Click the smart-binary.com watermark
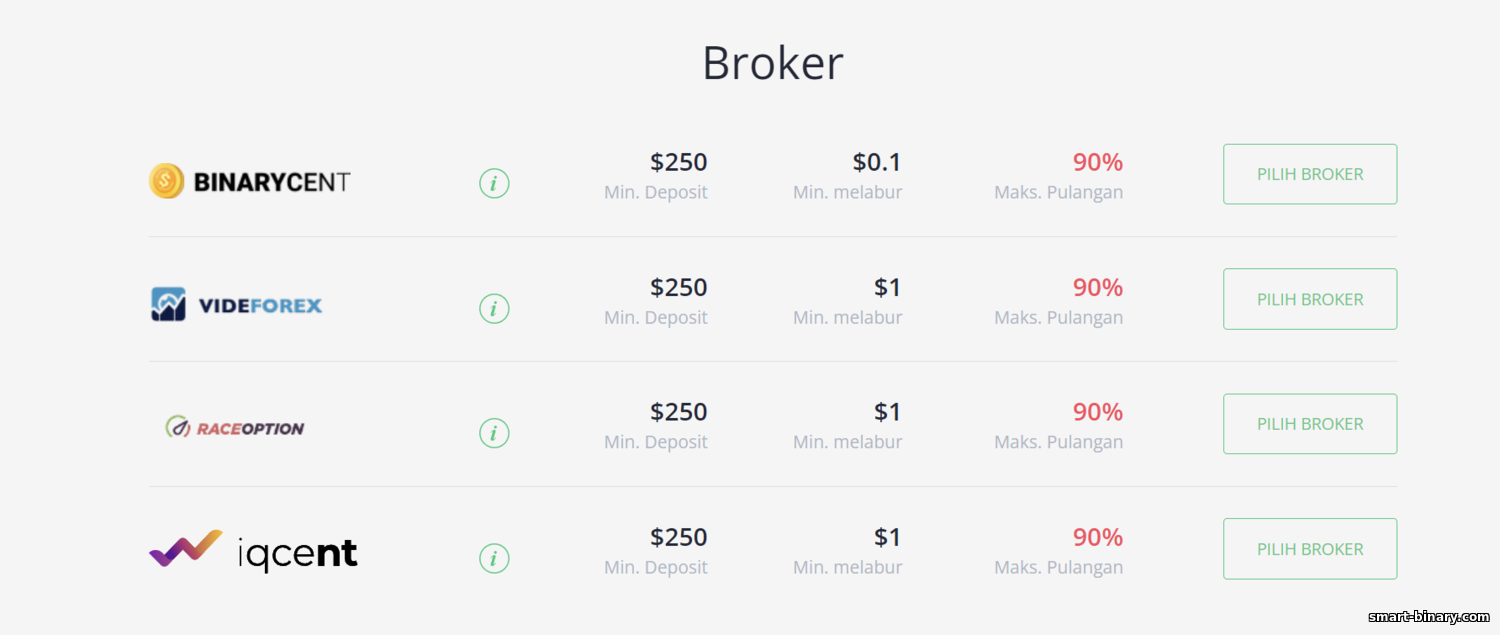Screen dimensions: 1500x635 click(1429, 616)
